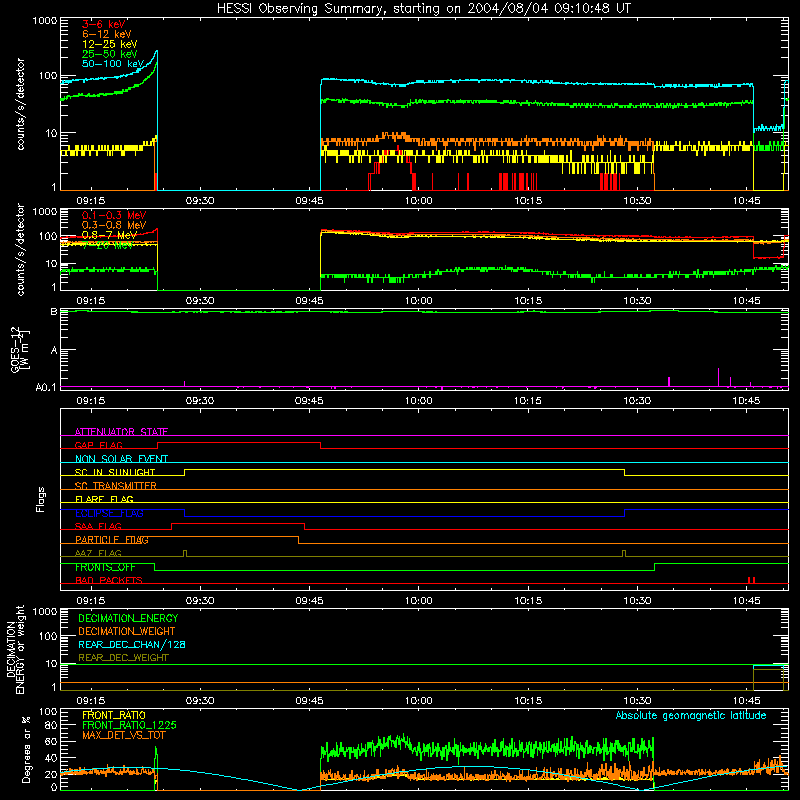Select the REAR_DEC_CHAN/128 legend label

click(x=132, y=644)
